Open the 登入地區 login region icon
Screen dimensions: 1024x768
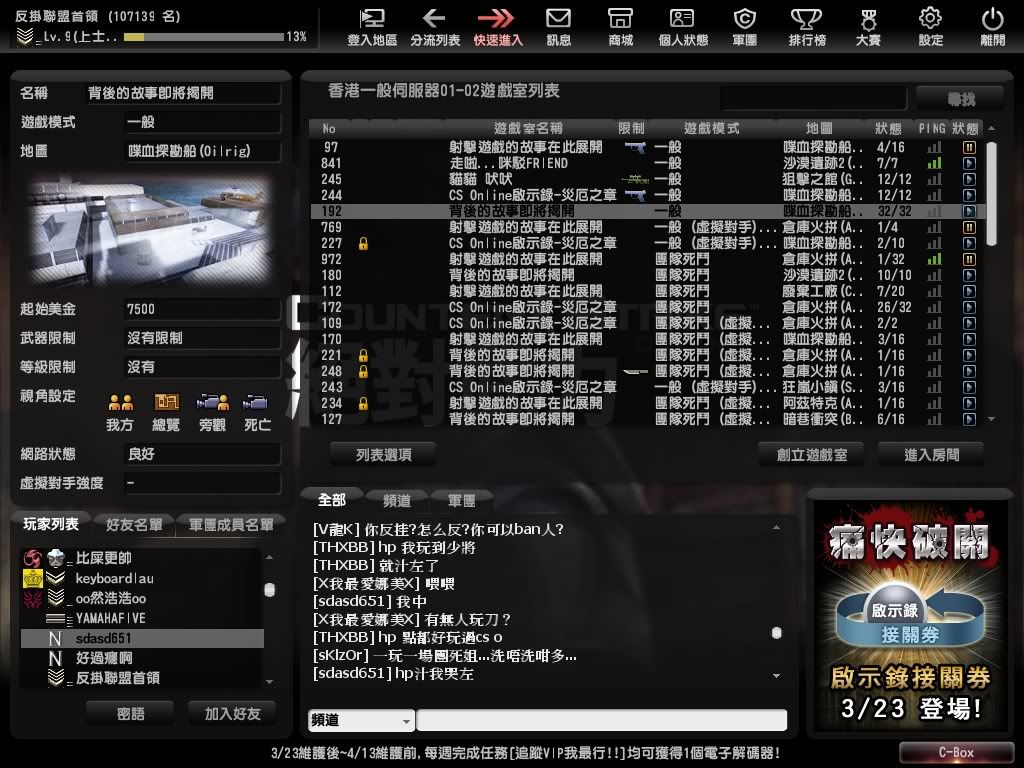point(372,19)
